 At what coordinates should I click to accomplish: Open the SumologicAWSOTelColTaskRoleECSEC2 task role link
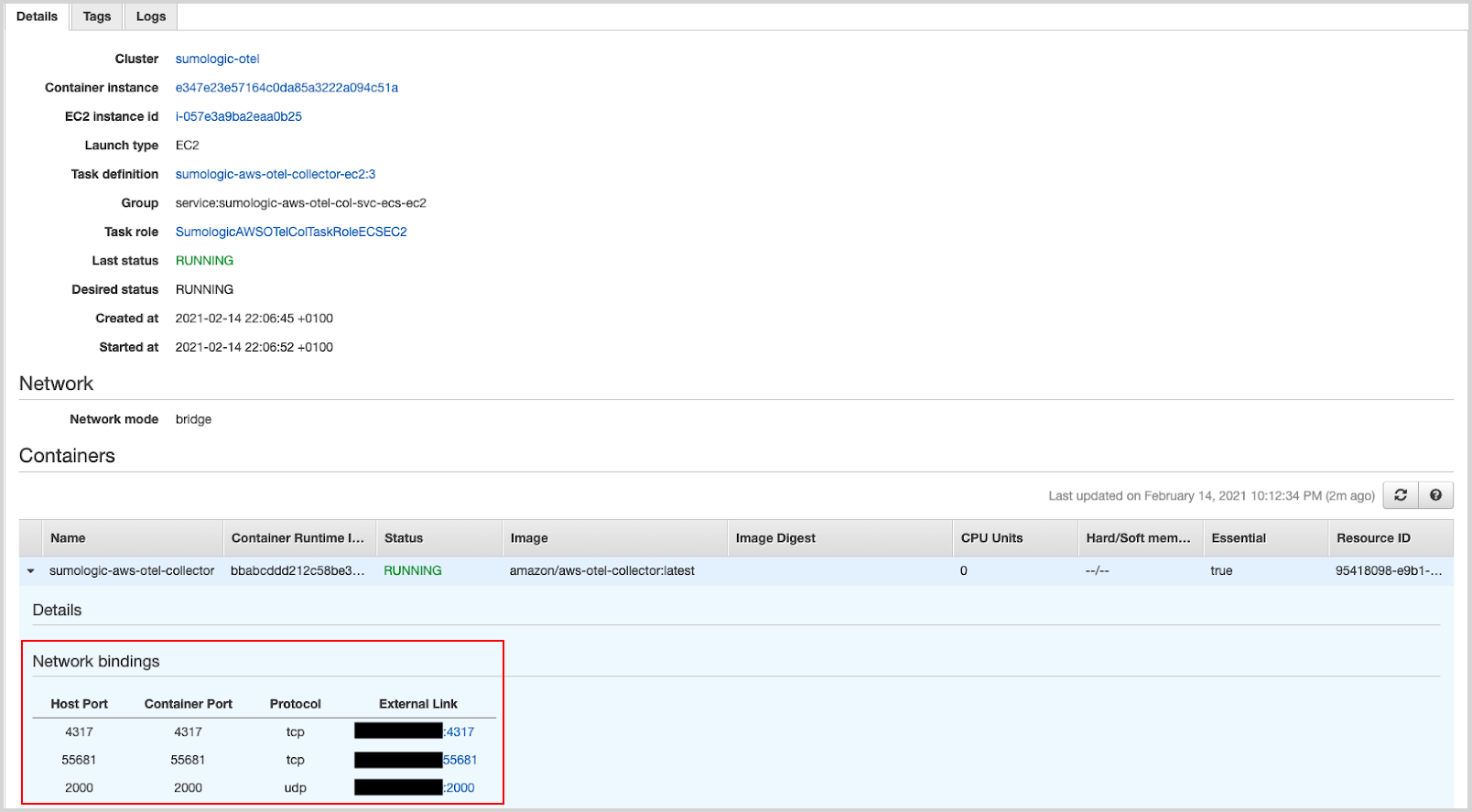[291, 232]
